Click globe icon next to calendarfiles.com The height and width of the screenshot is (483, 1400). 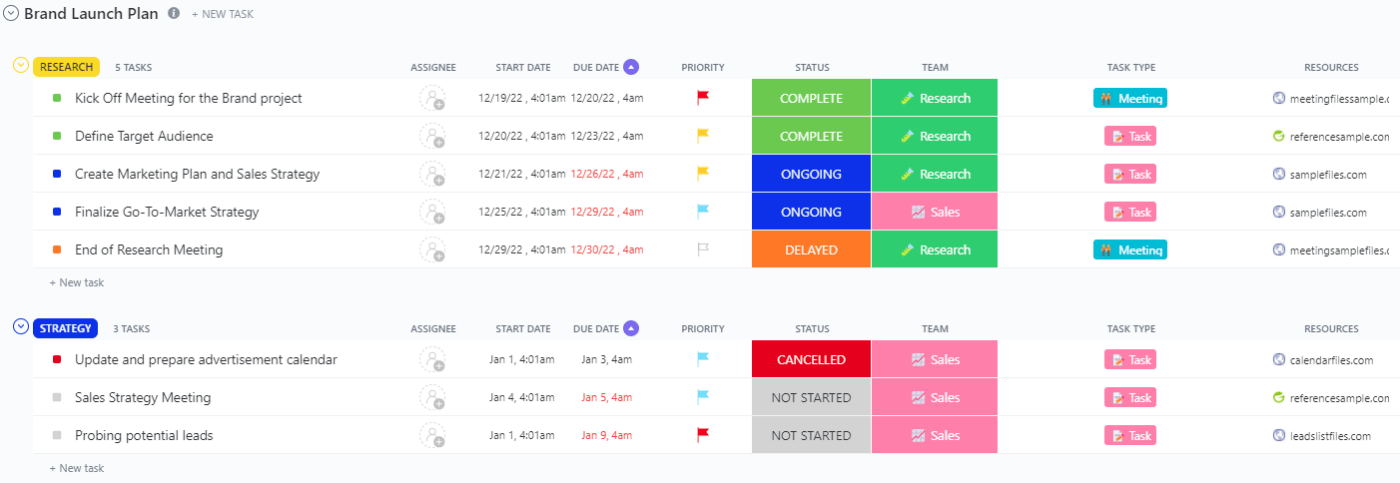pyautogui.click(x=1278, y=360)
